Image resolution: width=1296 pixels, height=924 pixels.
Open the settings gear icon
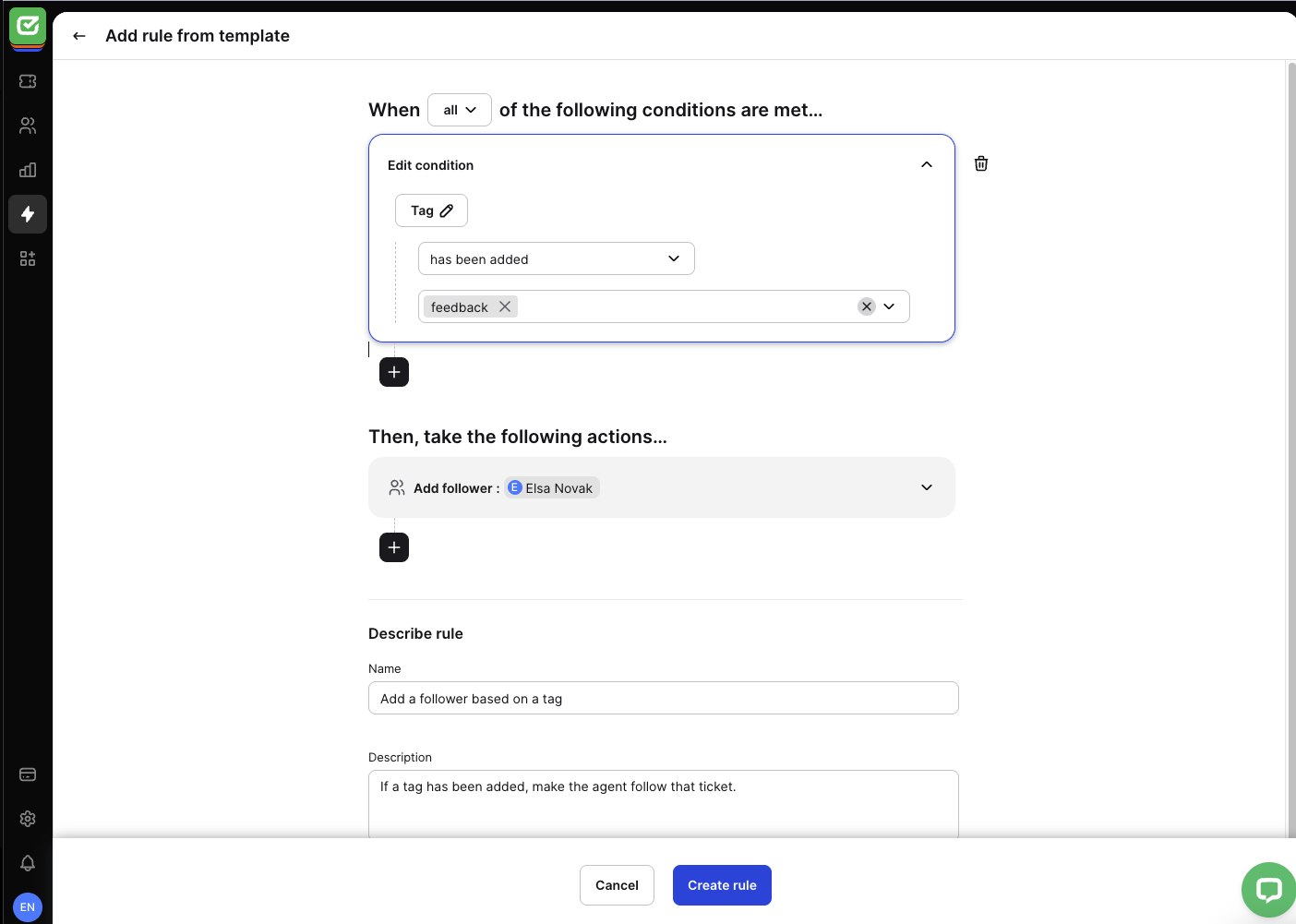pos(28,819)
